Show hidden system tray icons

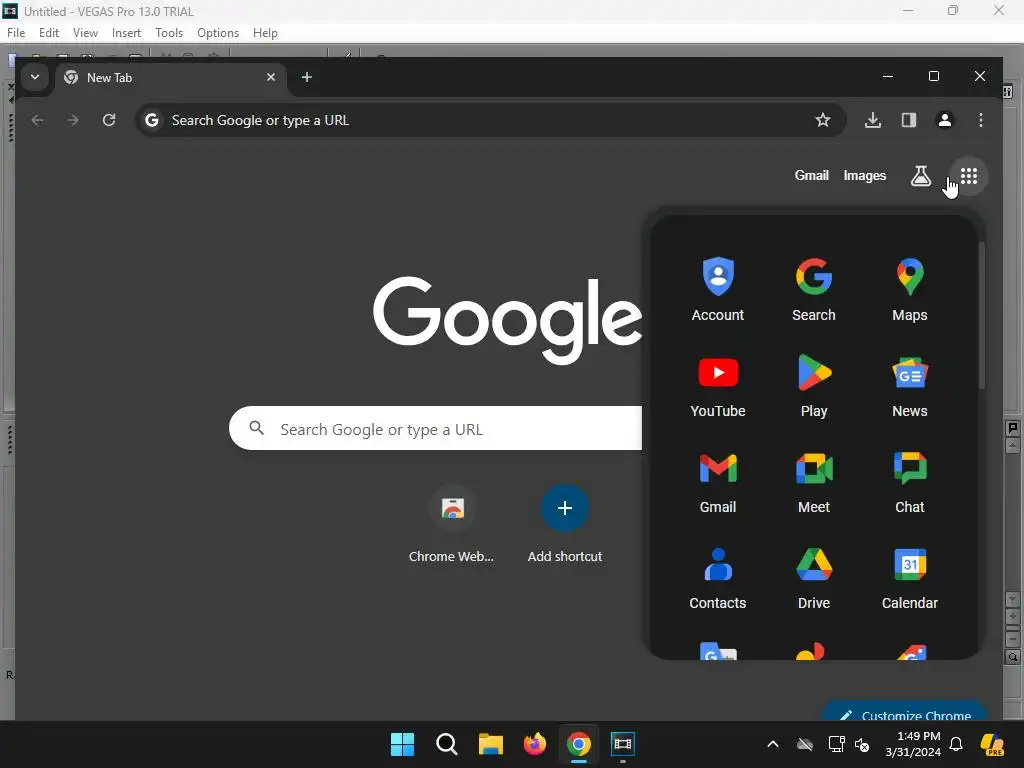pyautogui.click(x=773, y=744)
